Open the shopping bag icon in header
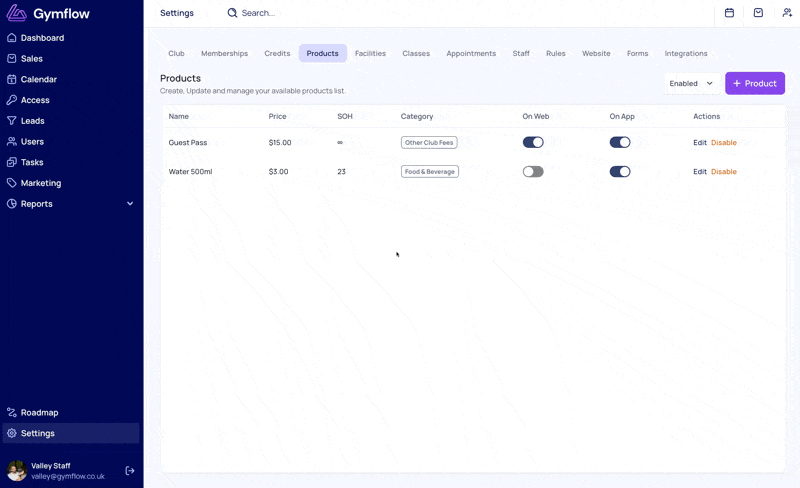 tap(758, 13)
